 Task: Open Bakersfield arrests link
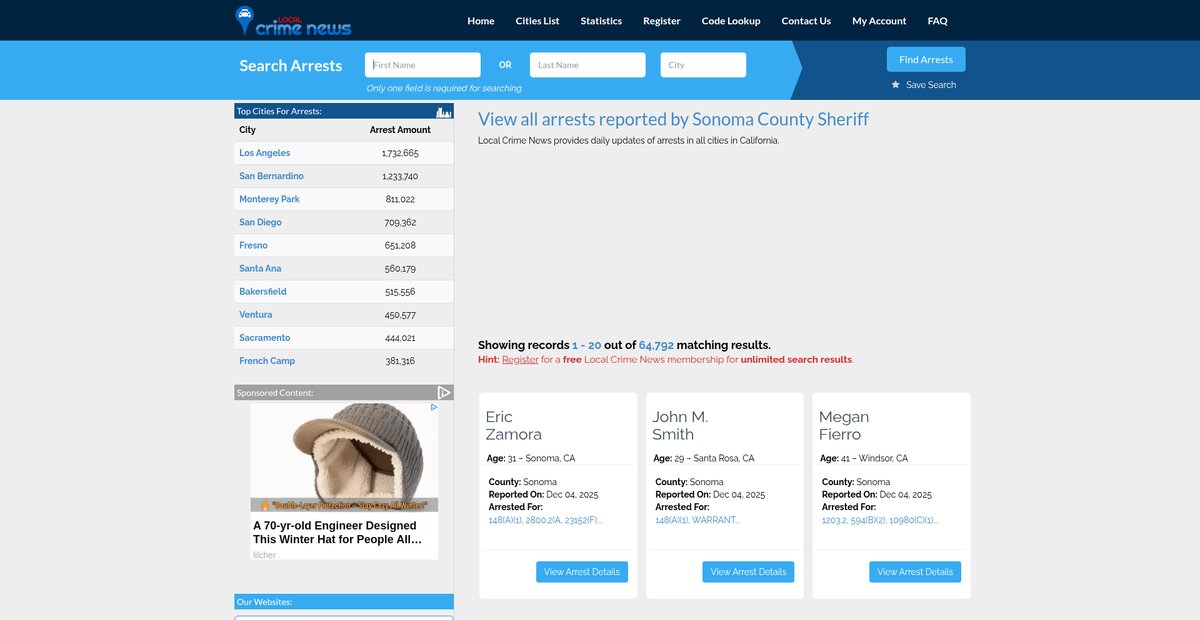pyautogui.click(x=263, y=291)
